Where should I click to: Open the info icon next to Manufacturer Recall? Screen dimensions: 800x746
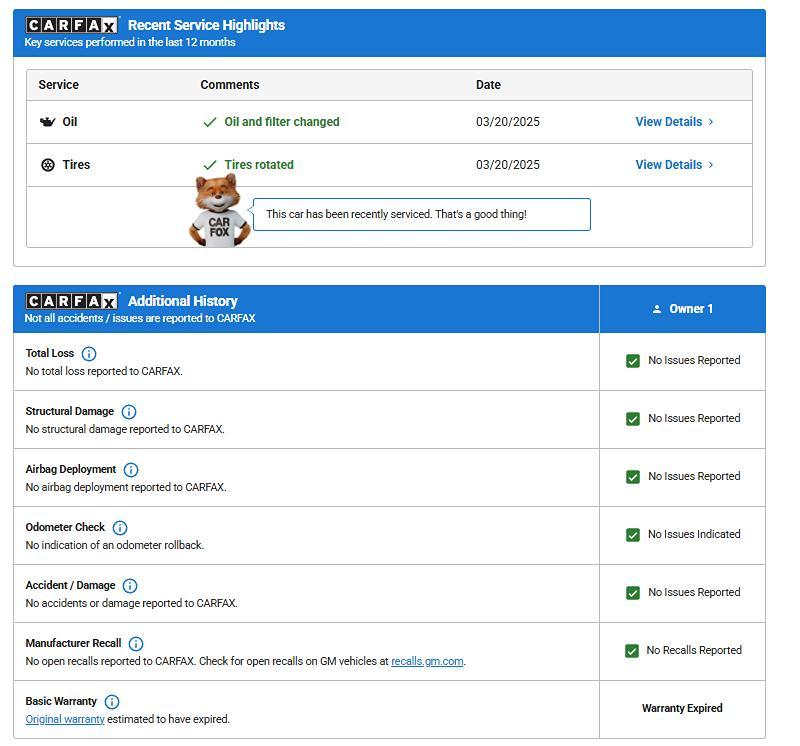pos(136,644)
